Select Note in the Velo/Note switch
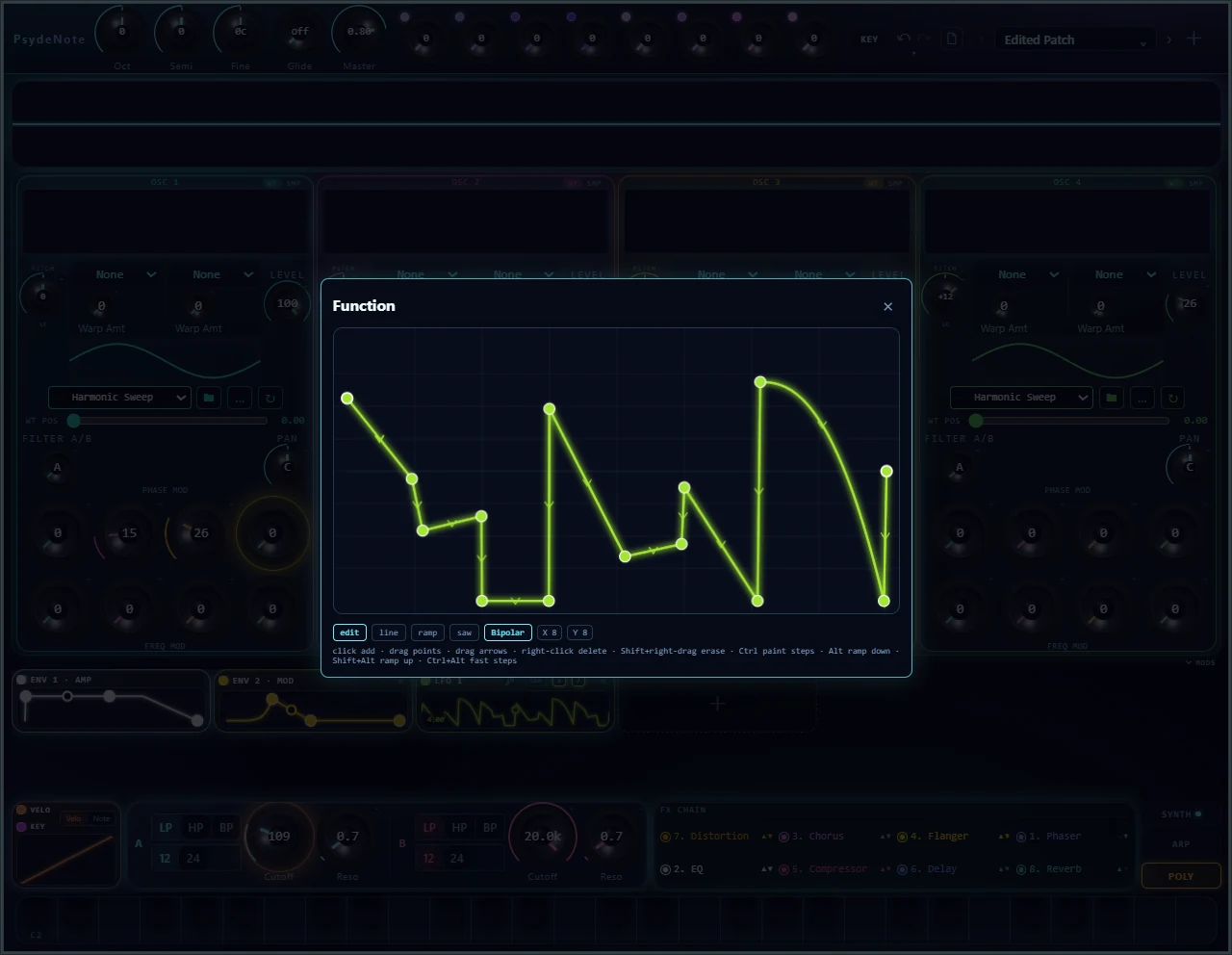Screen dimensions: 1232x955 click(101, 818)
